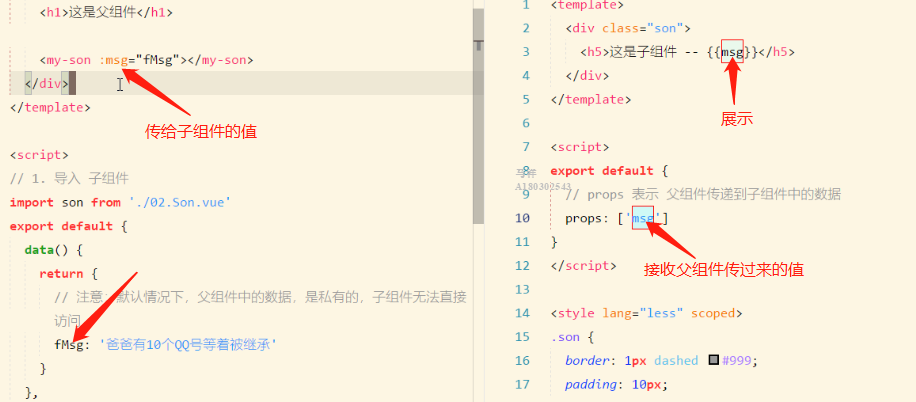916x402 pixels.
Task: Click the '<script>' tag on line 7
Action: click(x=580, y=147)
